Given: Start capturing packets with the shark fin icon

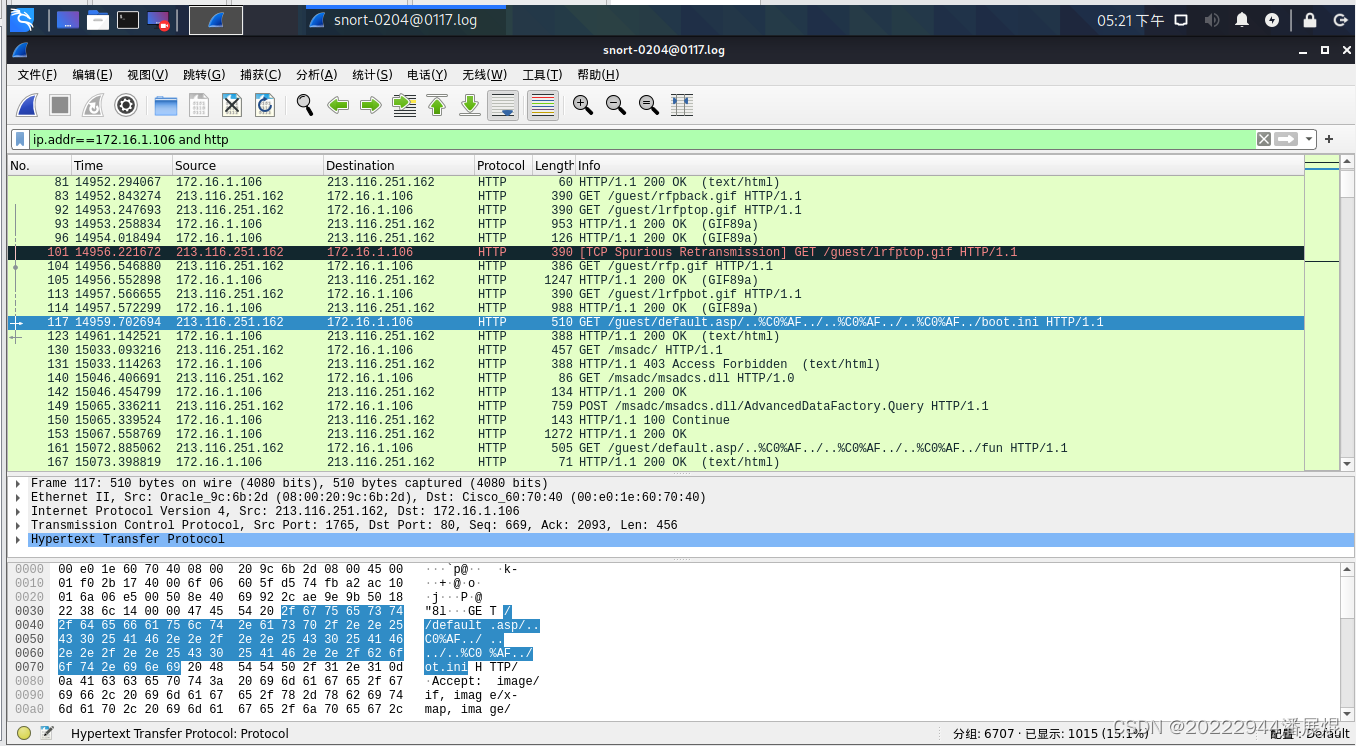Looking at the screenshot, I should pos(27,105).
